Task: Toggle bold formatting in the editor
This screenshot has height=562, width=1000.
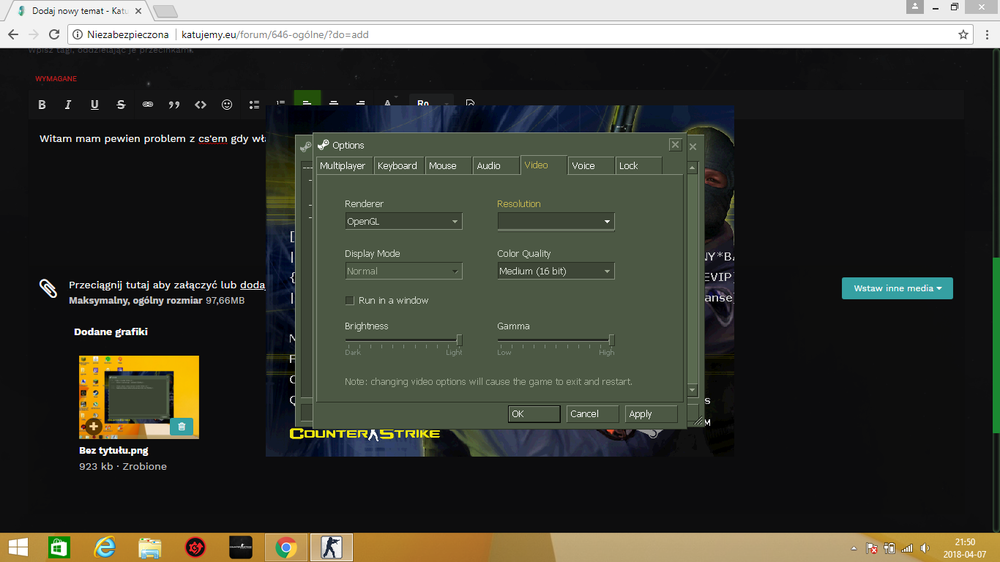Action: pos(41,105)
